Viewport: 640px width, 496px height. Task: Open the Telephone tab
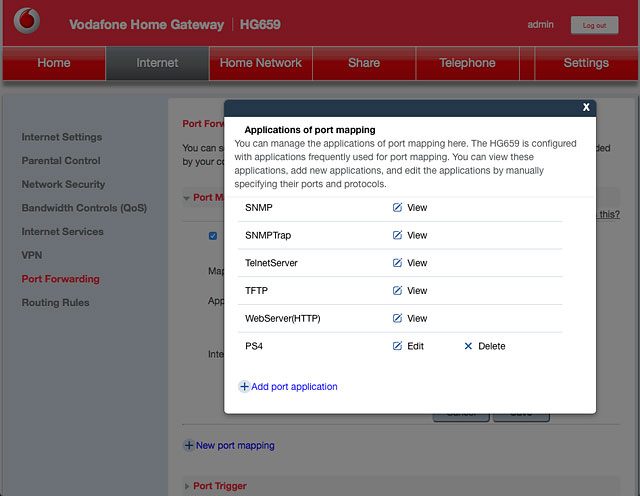467,63
